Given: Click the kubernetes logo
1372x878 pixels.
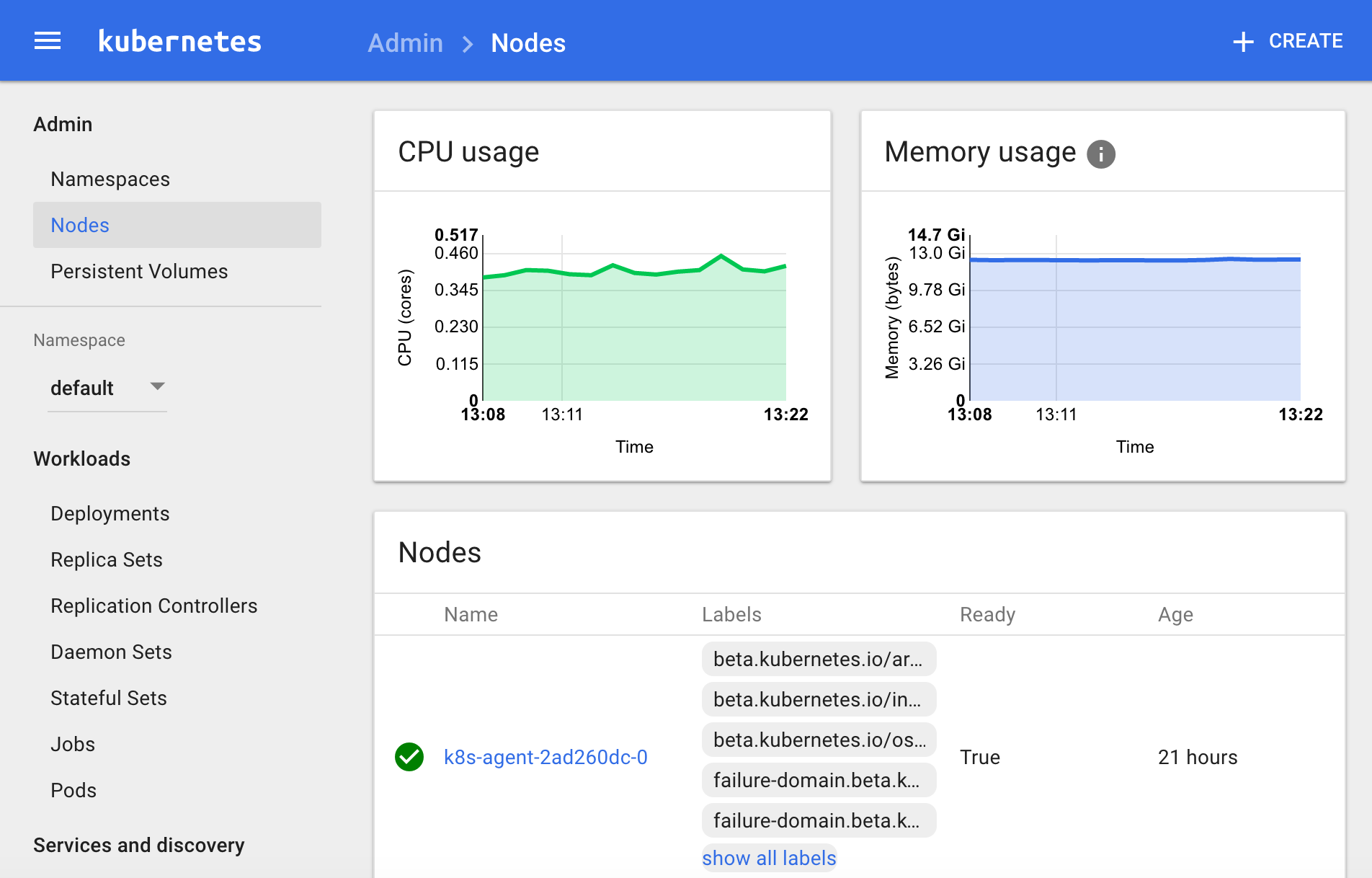Looking at the screenshot, I should (179, 41).
